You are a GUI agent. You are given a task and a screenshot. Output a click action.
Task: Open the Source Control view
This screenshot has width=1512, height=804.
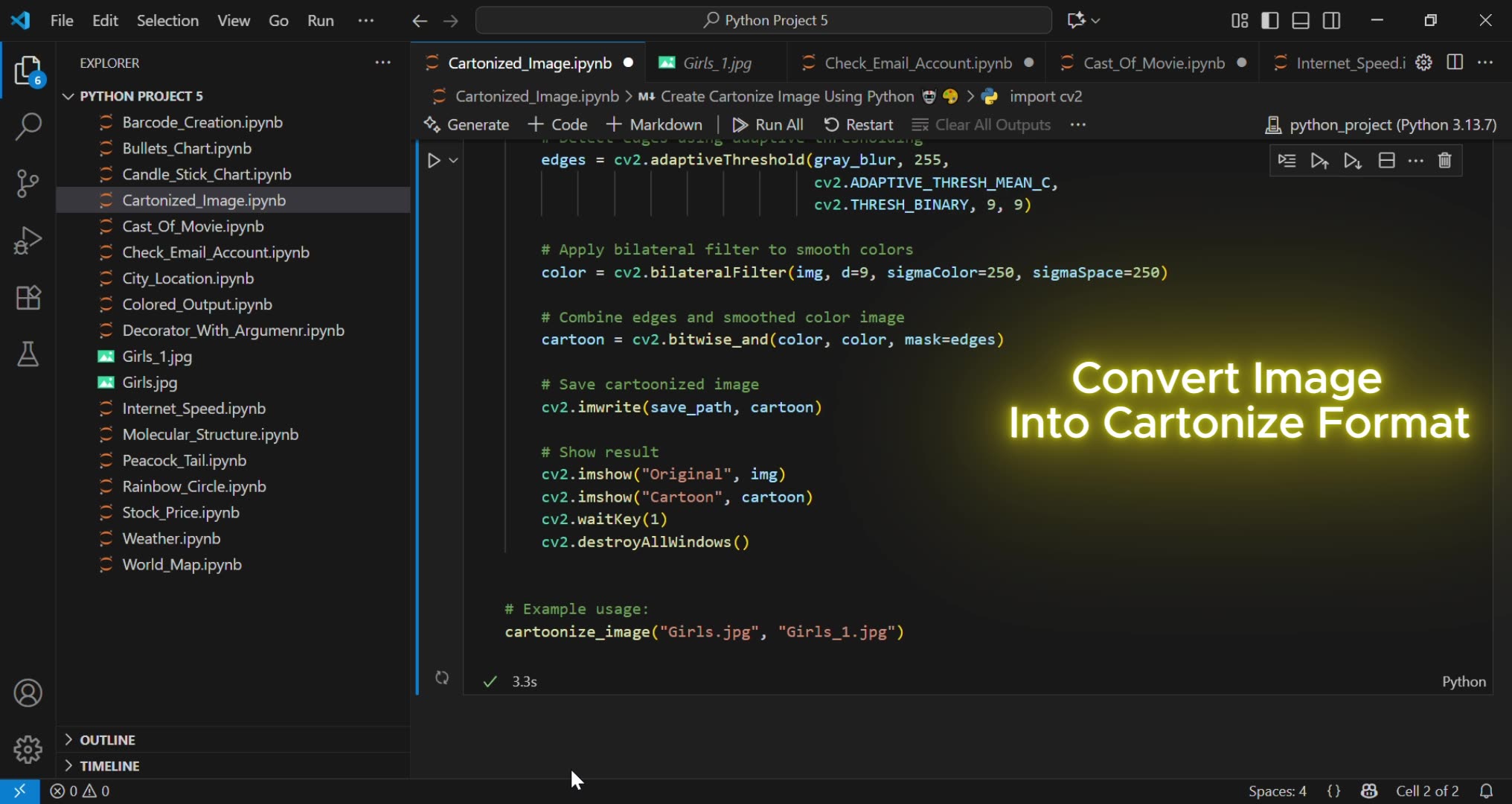28,183
